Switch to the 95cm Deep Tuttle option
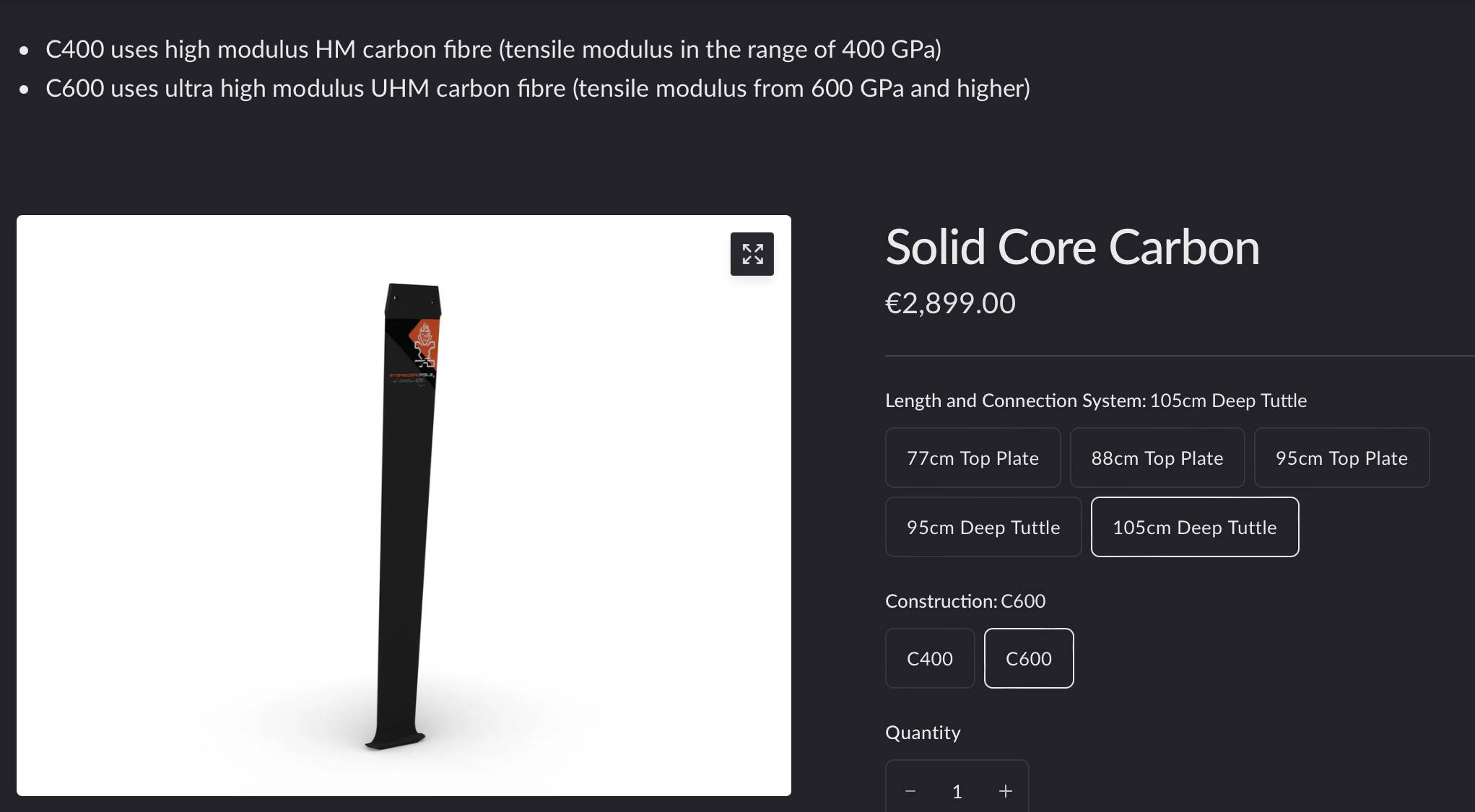The image size is (1475, 812). [x=983, y=527]
